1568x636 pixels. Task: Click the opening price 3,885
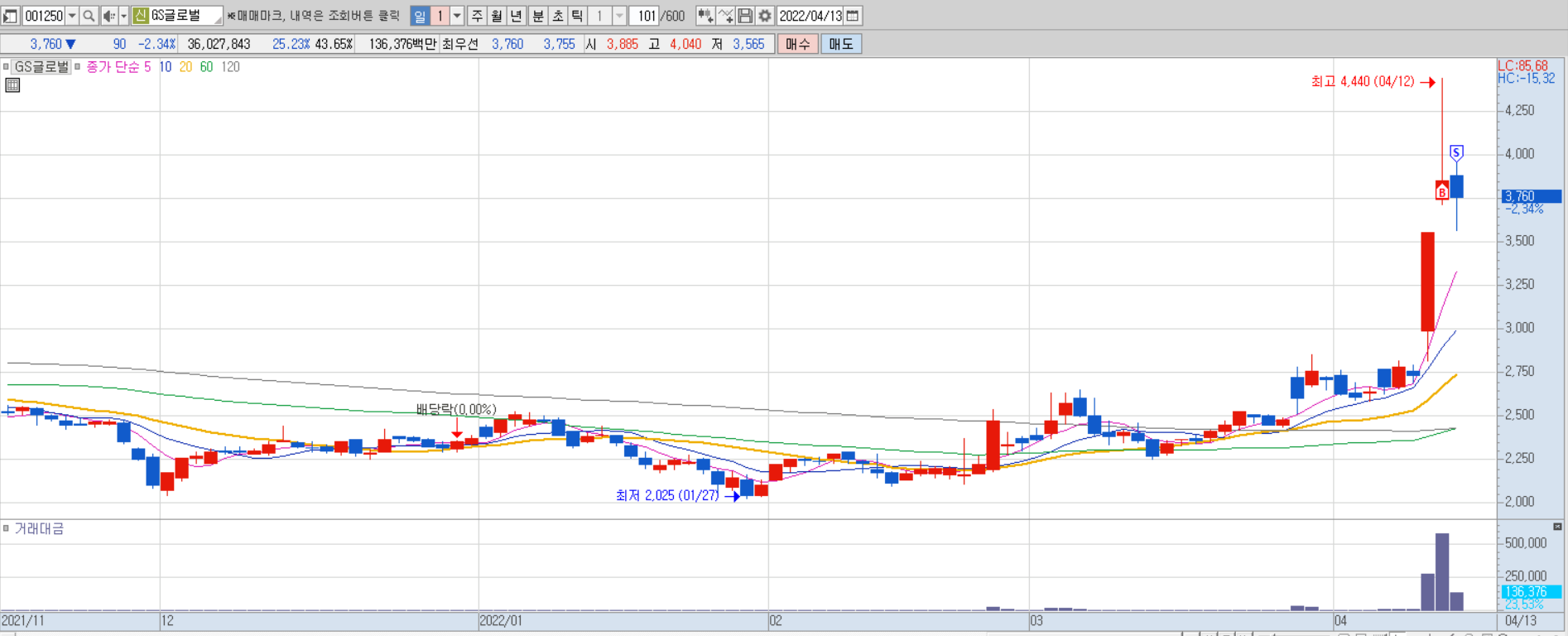623,44
